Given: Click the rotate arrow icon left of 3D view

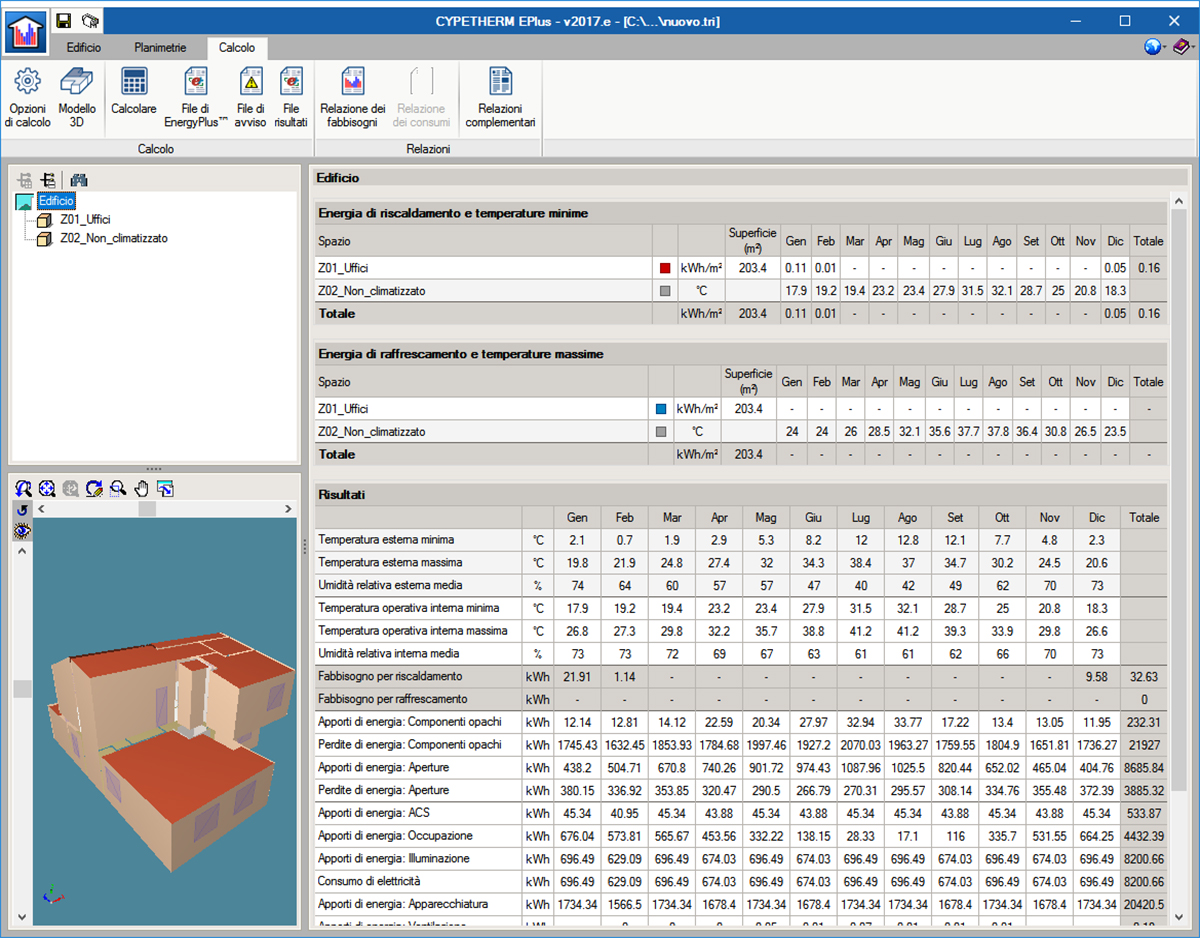Looking at the screenshot, I should (22, 510).
